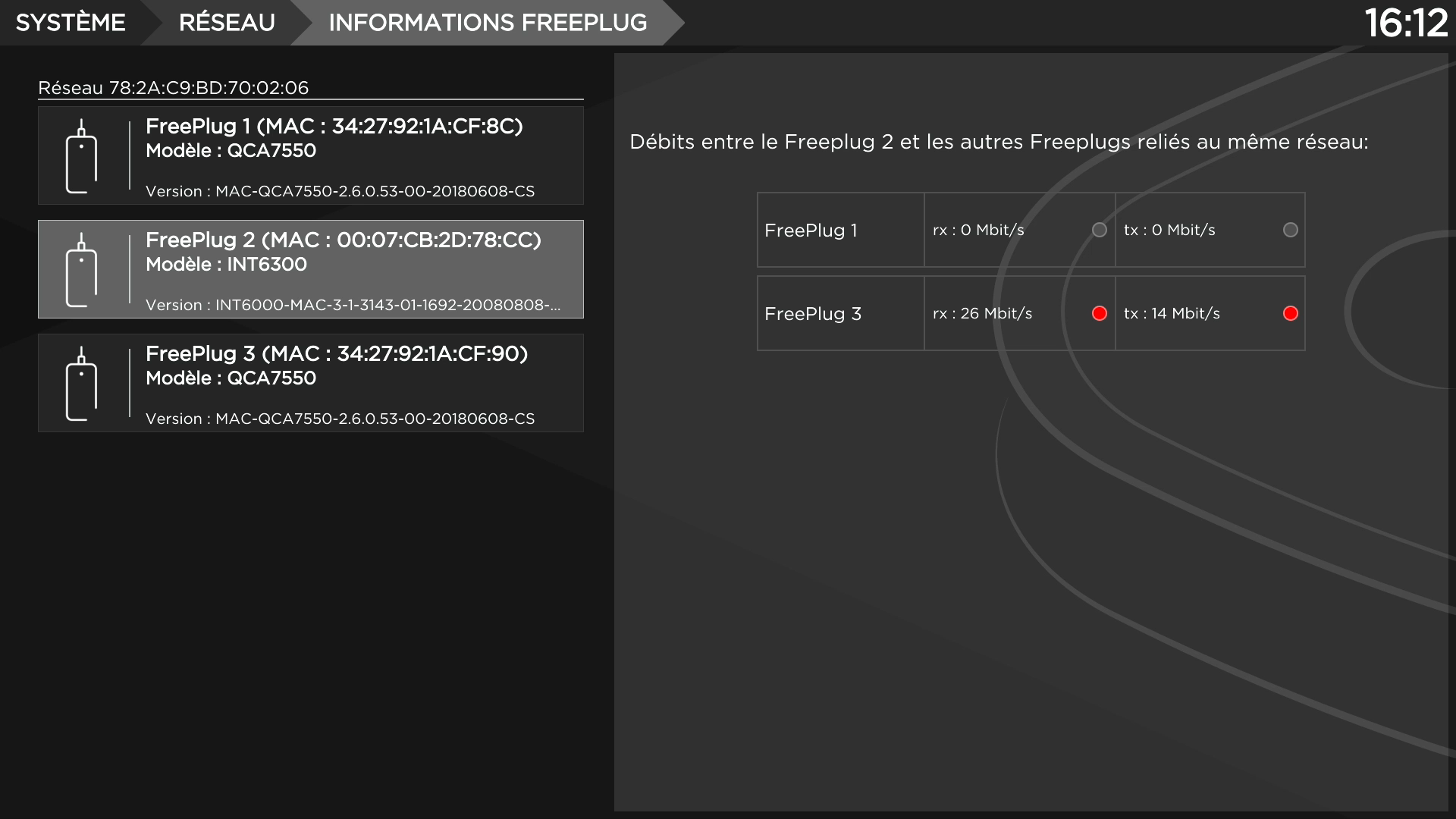Select FreePlug 1 list entry title
The width and height of the screenshot is (1456, 819).
334,126
